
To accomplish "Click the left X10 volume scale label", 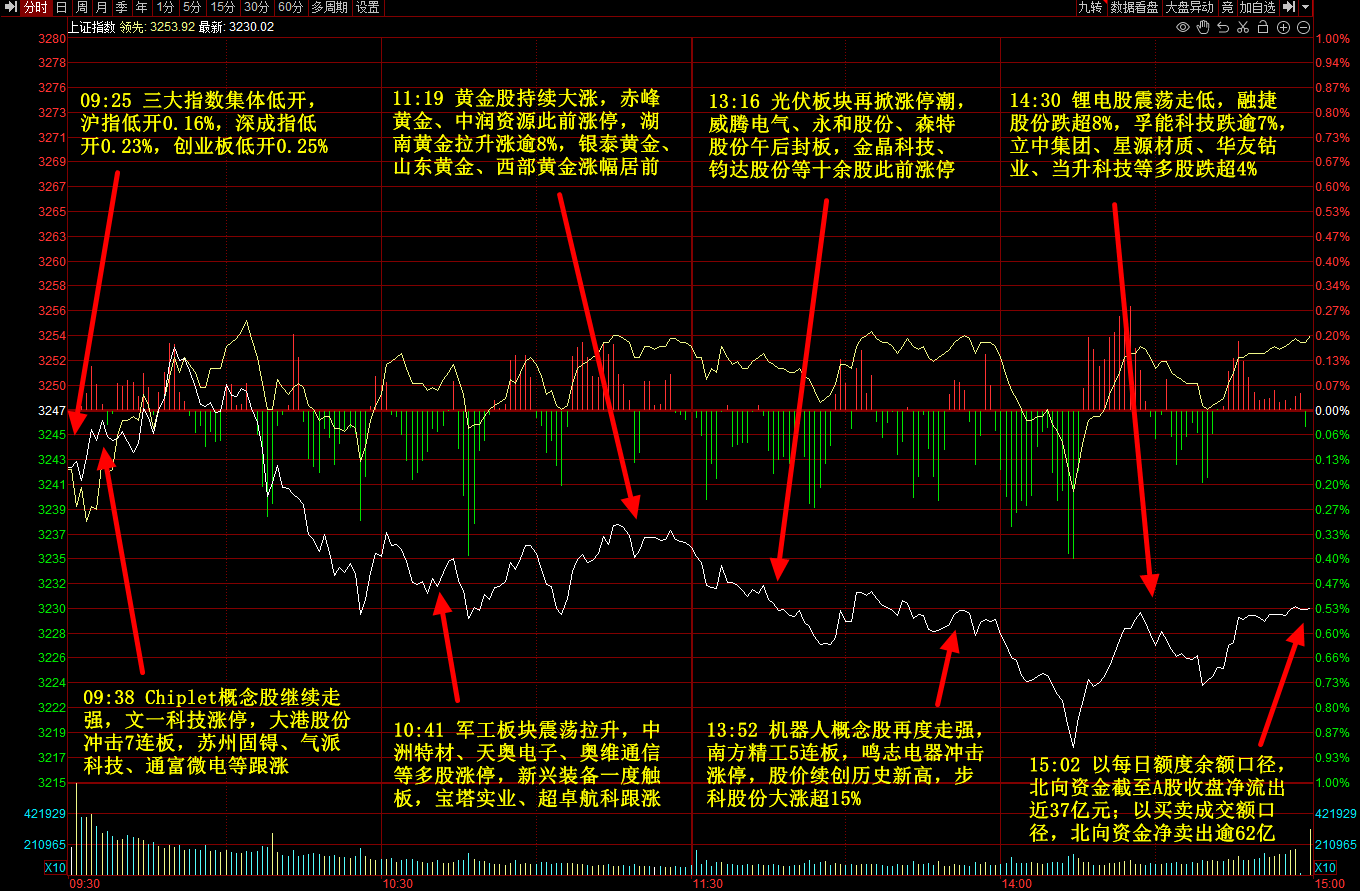I will point(56,867).
